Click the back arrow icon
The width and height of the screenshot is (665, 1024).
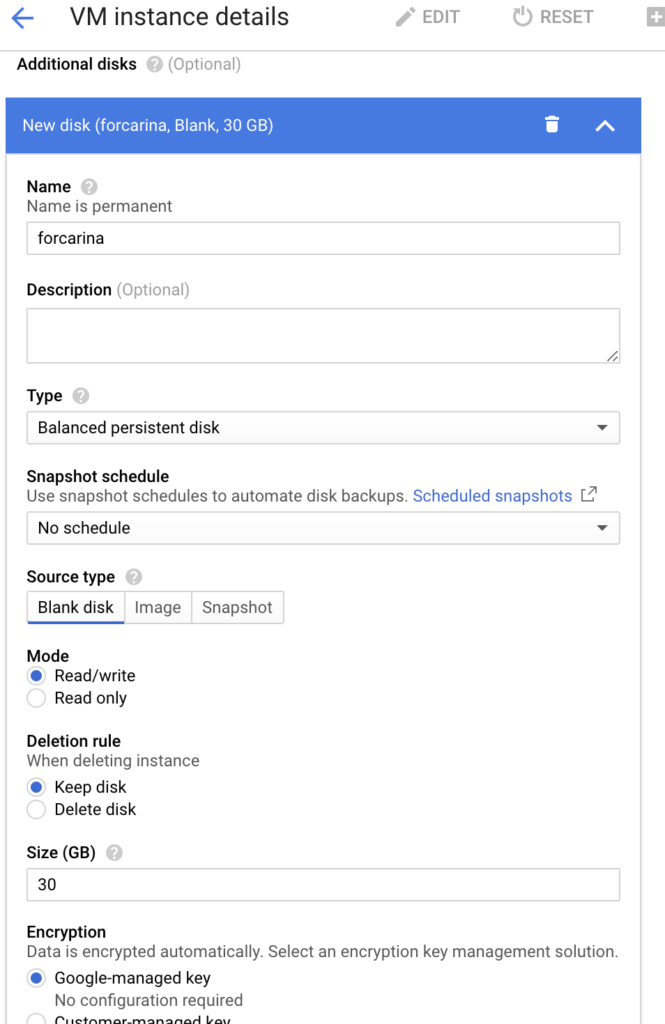22,18
